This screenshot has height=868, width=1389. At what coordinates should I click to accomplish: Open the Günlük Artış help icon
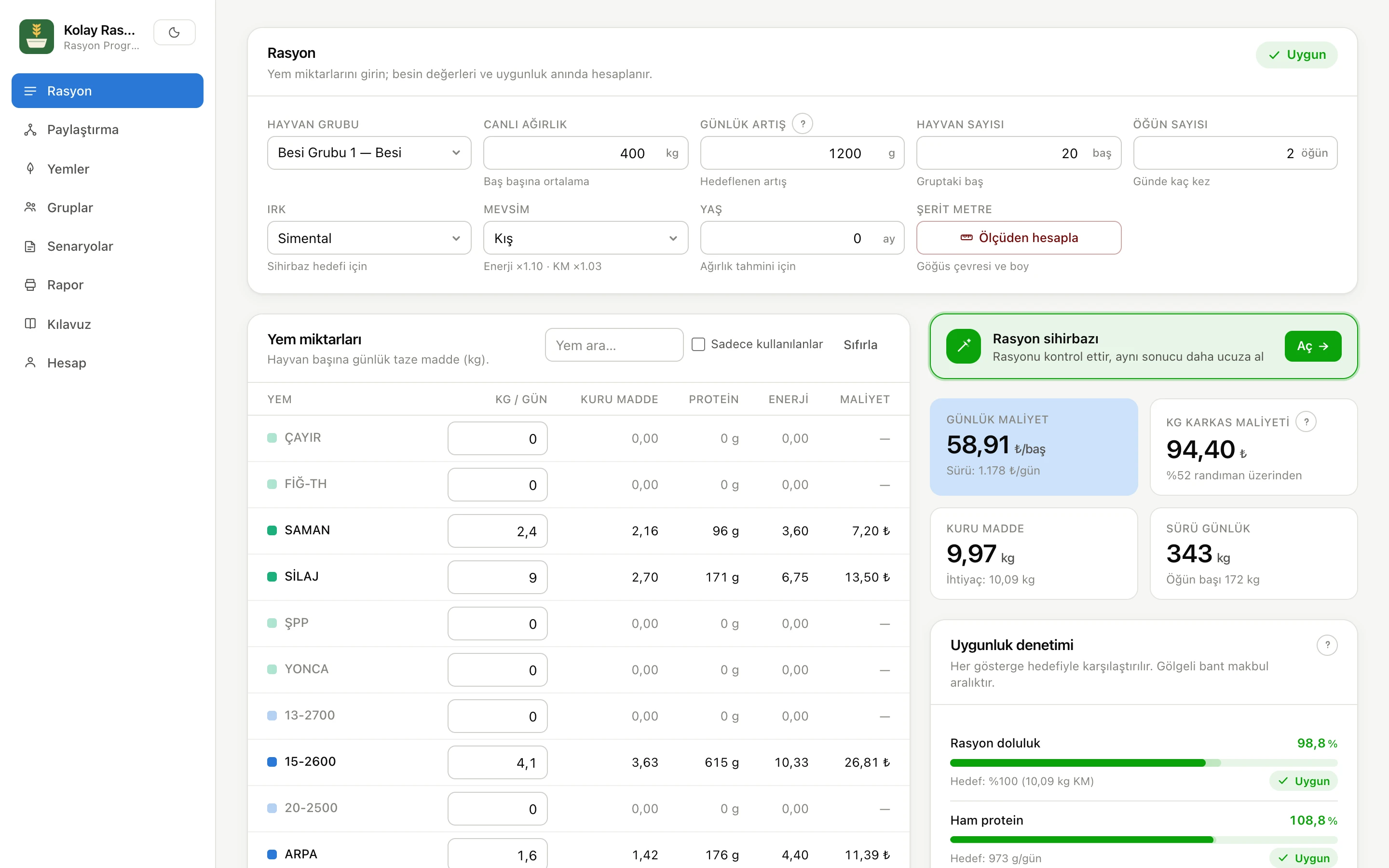tap(803, 123)
